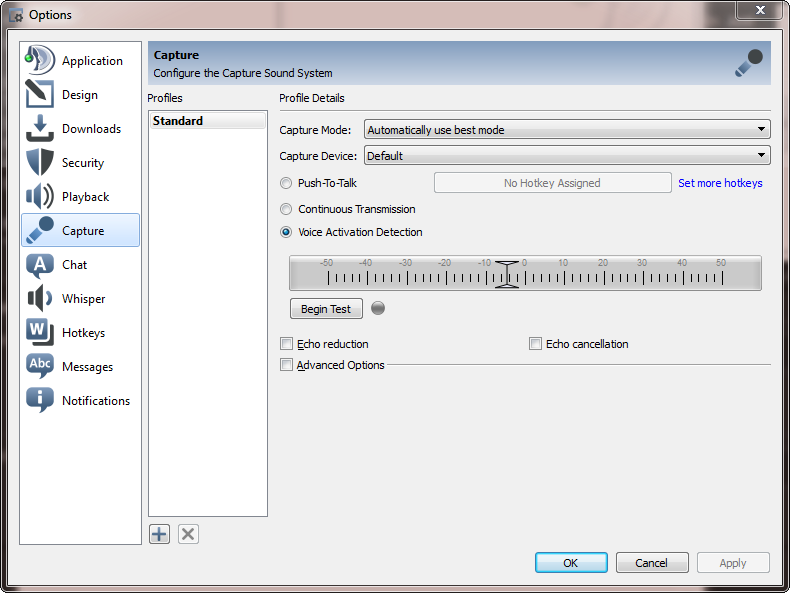The height and width of the screenshot is (593, 790).
Task: Click the Security shield icon
Action: (40, 163)
